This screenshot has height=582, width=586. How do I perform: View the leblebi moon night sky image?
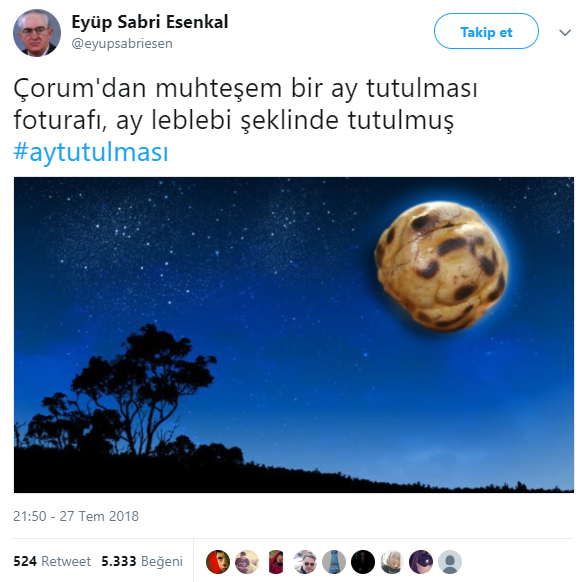tap(294, 335)
